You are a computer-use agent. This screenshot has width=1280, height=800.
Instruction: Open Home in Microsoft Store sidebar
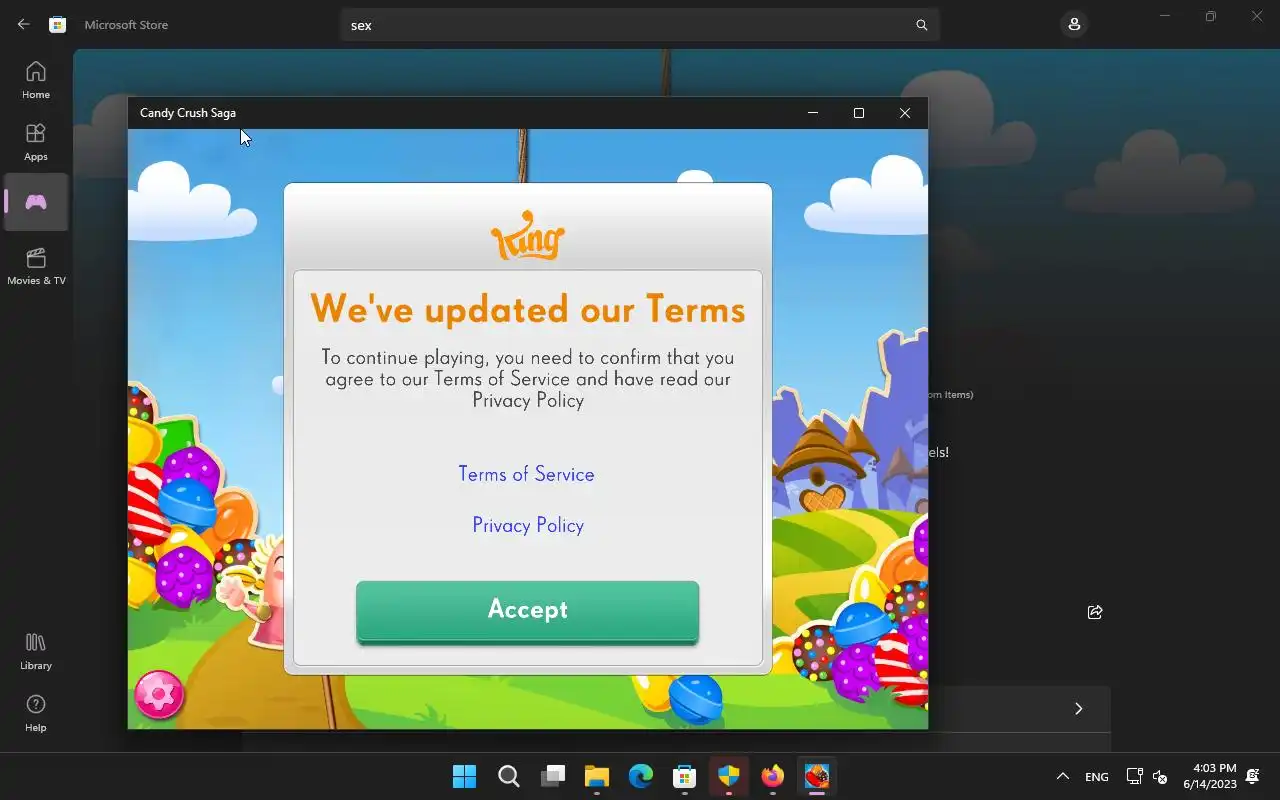point(36,80)
